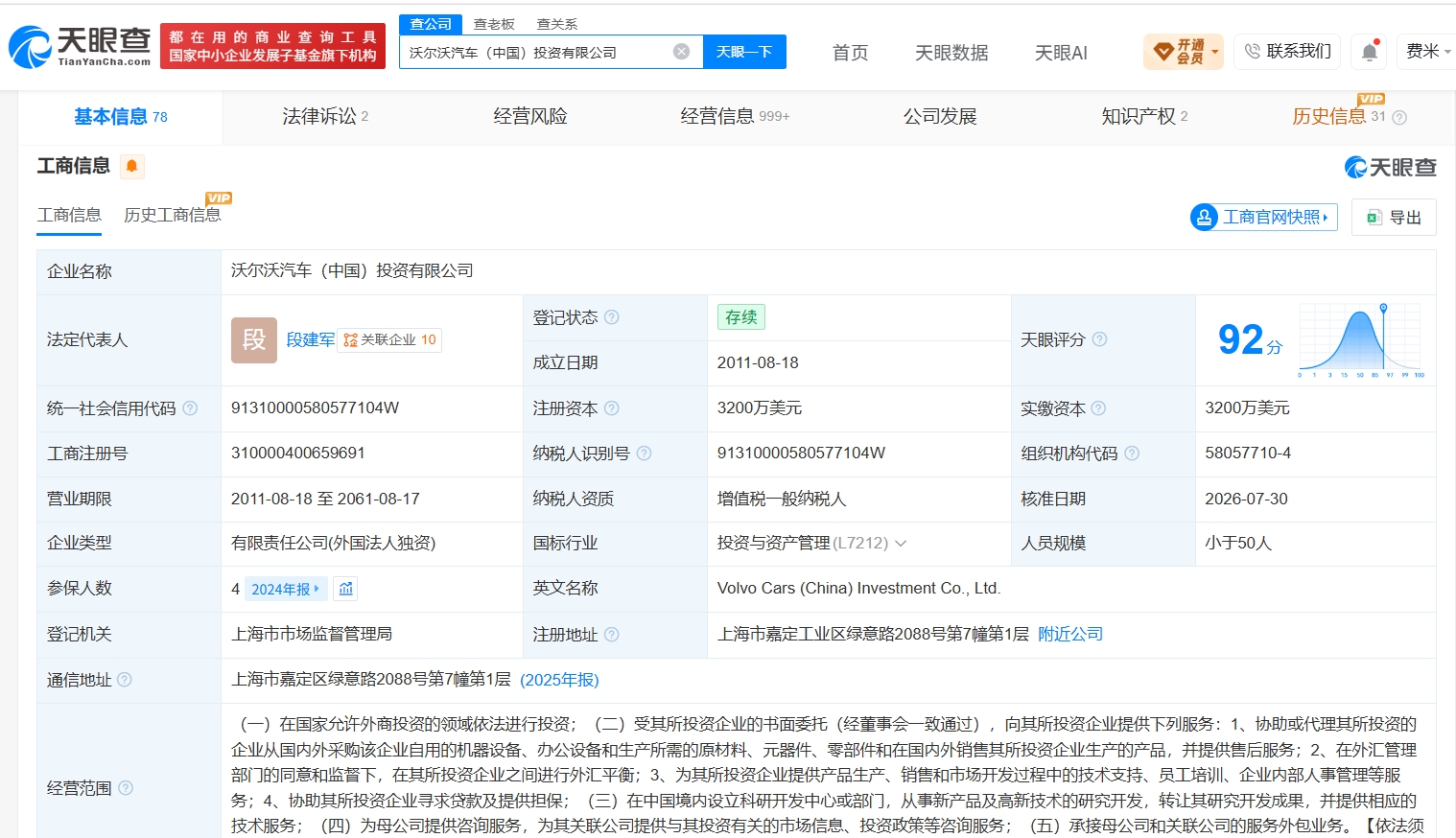
Task: Click the 上海市市场监督管理局 registration authority
Action: tap(312, 634)
